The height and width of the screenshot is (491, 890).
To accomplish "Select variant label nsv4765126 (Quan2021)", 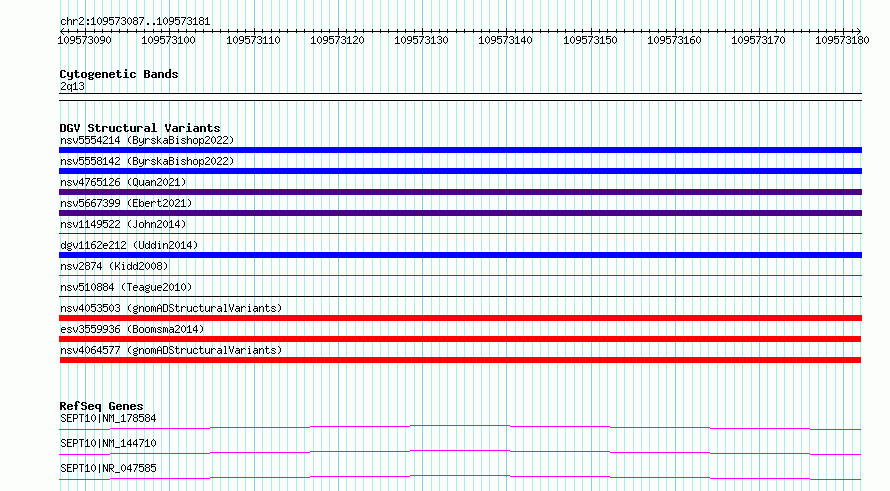I will 123,182.
